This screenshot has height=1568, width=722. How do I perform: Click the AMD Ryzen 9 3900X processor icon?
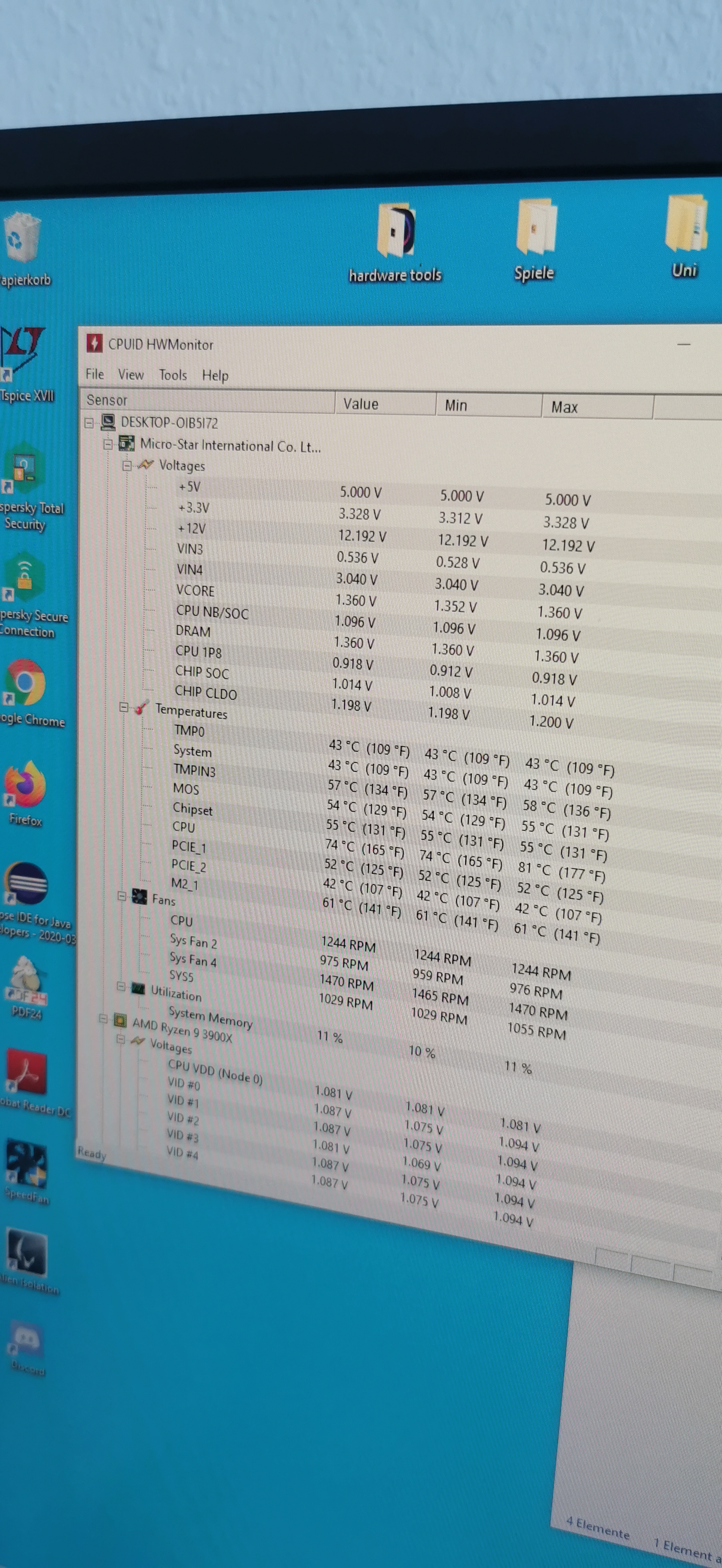pos(120,1020)
